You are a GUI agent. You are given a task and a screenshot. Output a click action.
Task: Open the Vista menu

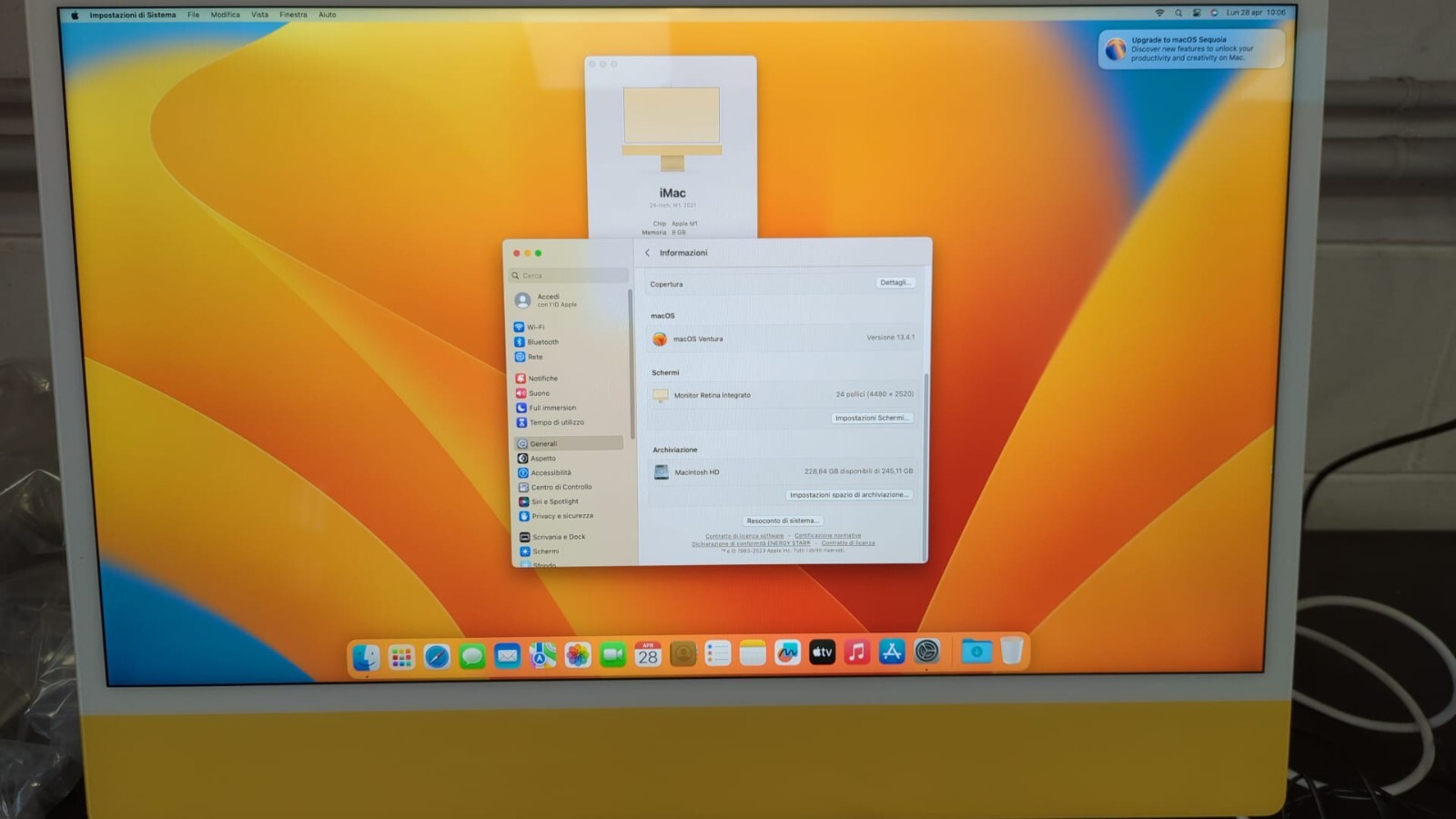click(260, 15)
